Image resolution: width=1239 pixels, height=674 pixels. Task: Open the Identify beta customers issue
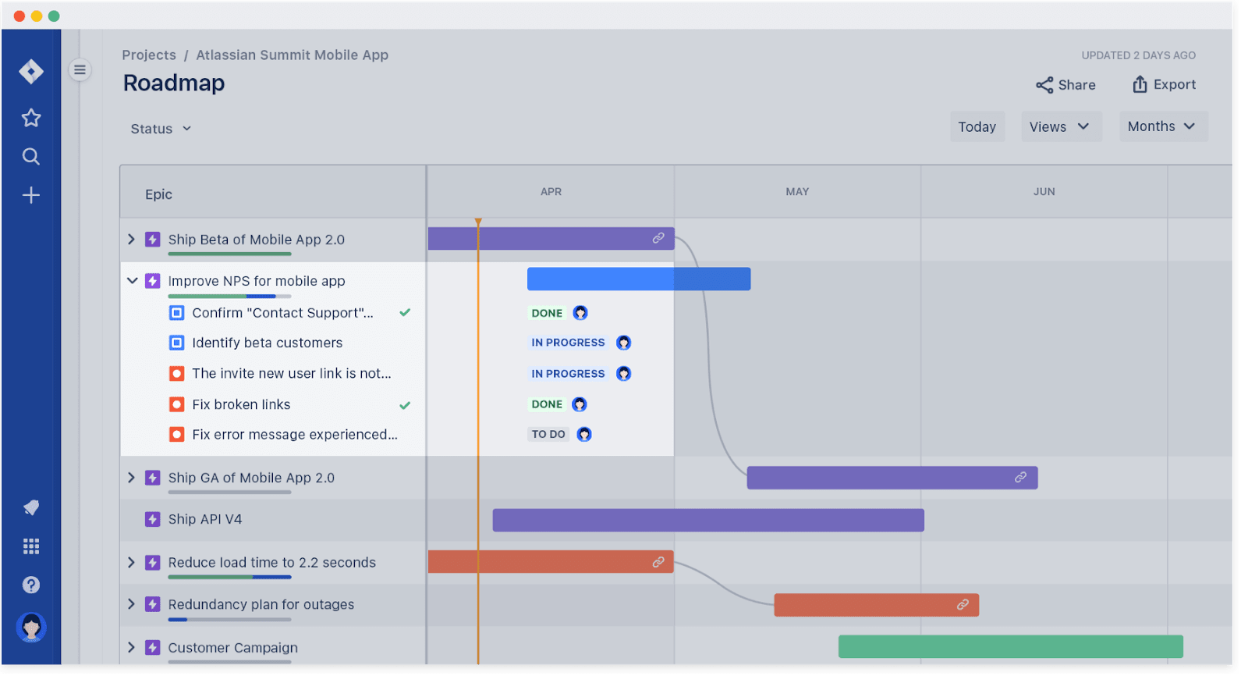click(267, 343)
